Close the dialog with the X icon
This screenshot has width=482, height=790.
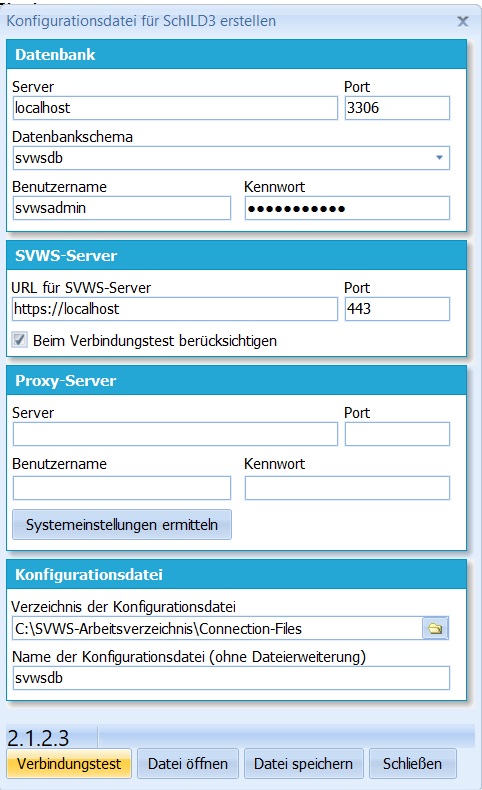coord(462,21)
